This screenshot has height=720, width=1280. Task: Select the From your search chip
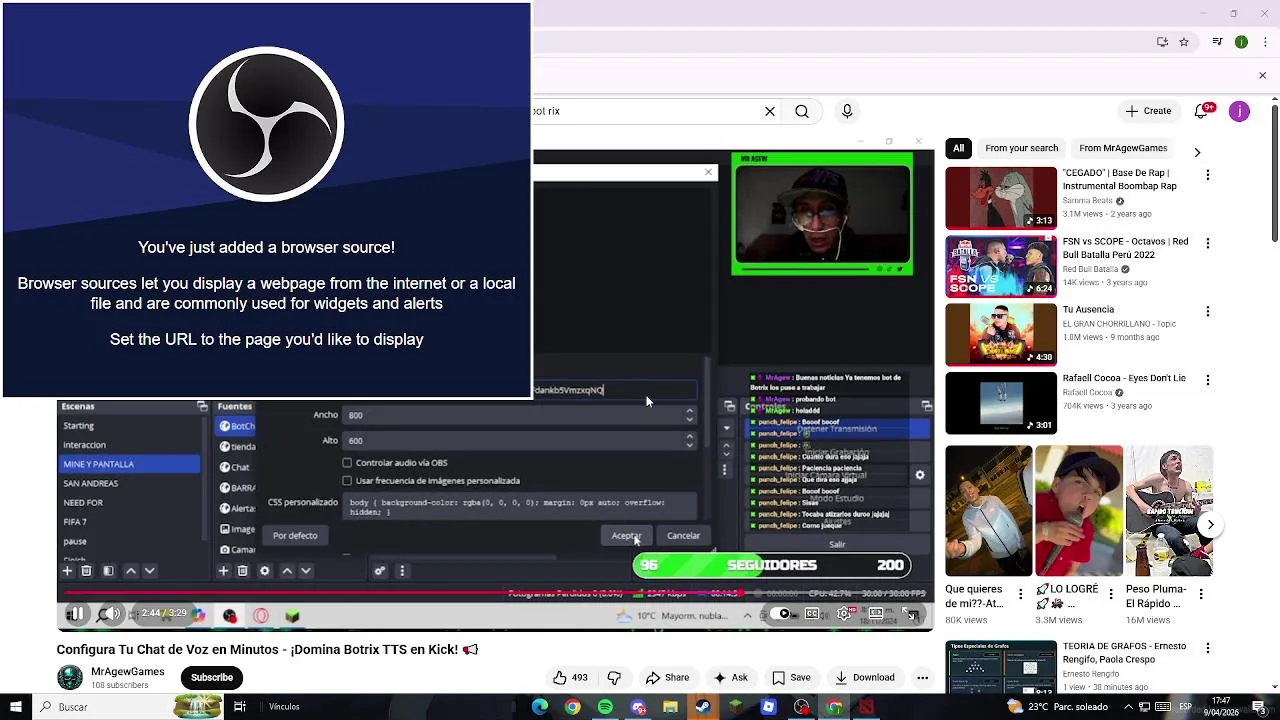1021,148
